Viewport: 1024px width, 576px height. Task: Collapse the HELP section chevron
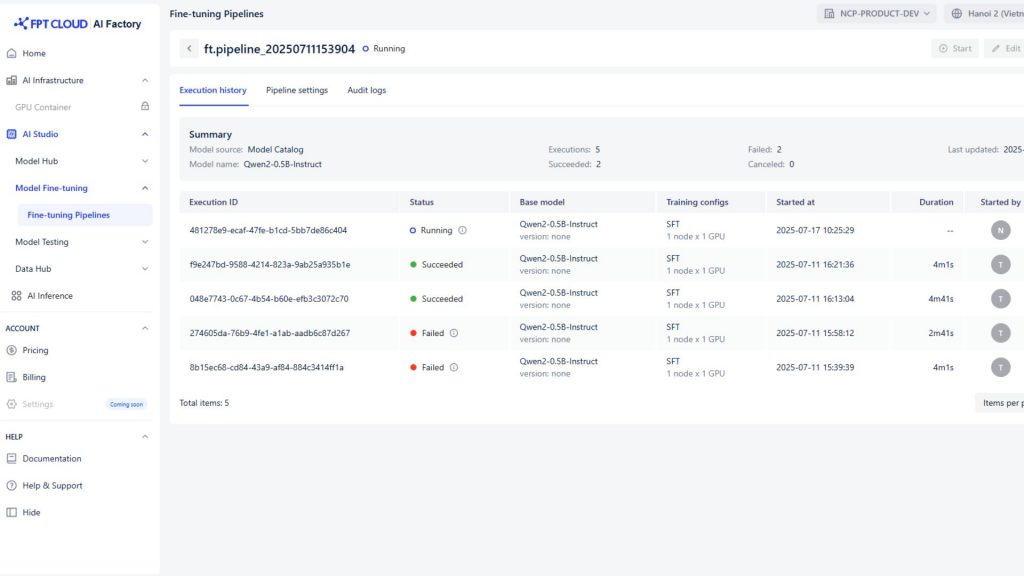coord(145,436)
